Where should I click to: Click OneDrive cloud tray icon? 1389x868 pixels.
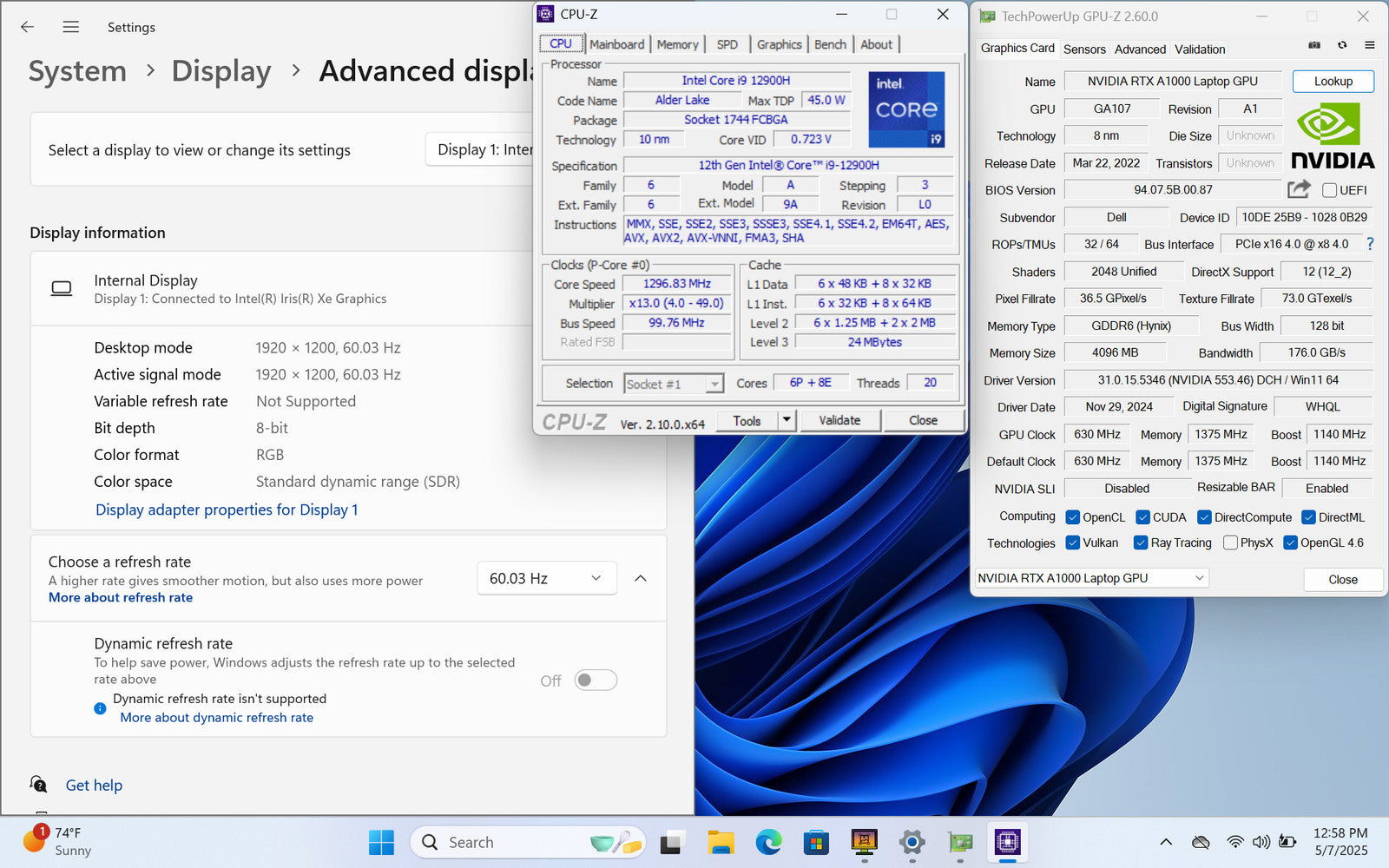pos(1201,842)
